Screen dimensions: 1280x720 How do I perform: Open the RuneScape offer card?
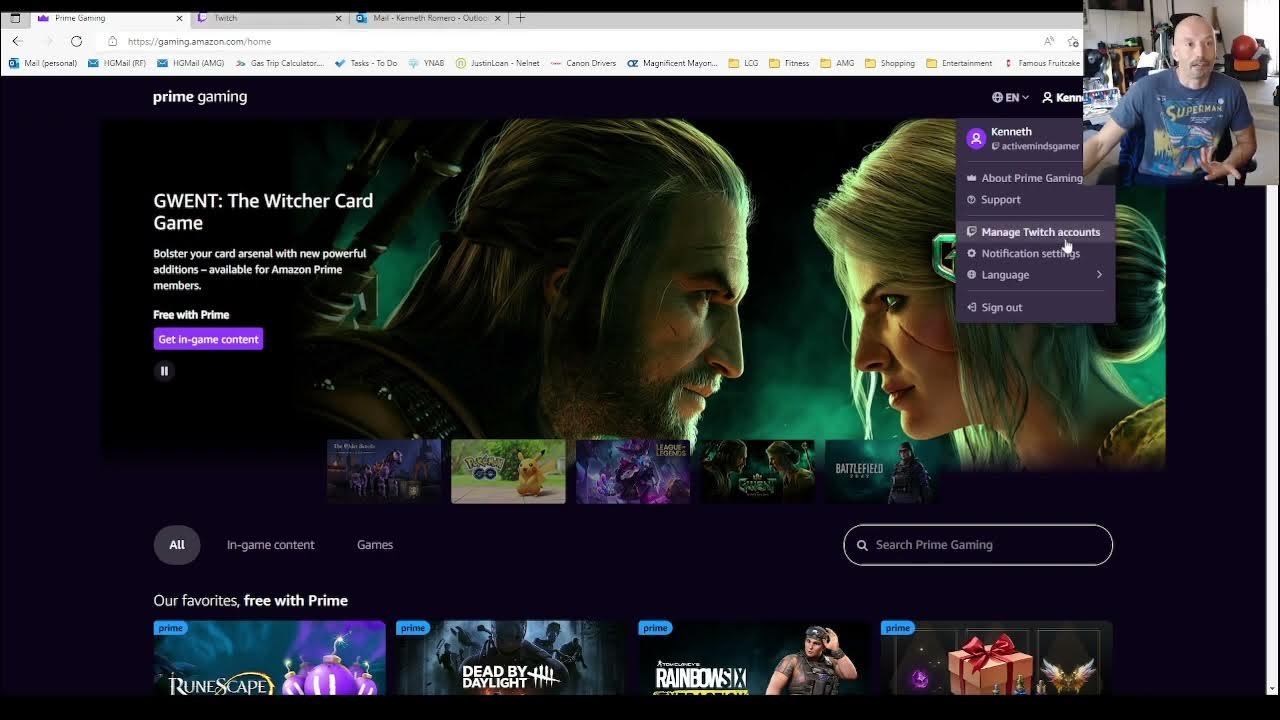pyautogui.click(x=269, y=658)
